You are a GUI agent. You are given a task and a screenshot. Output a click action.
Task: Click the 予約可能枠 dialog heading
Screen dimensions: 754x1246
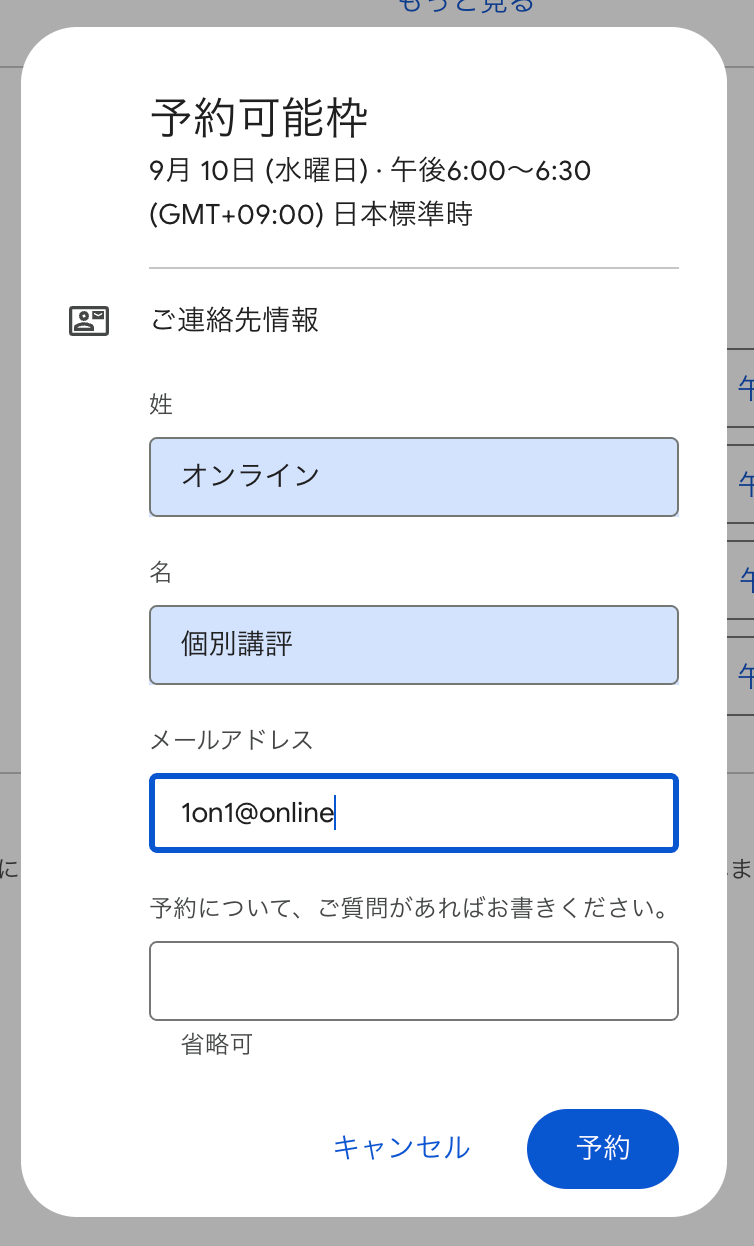pos(259,118)
